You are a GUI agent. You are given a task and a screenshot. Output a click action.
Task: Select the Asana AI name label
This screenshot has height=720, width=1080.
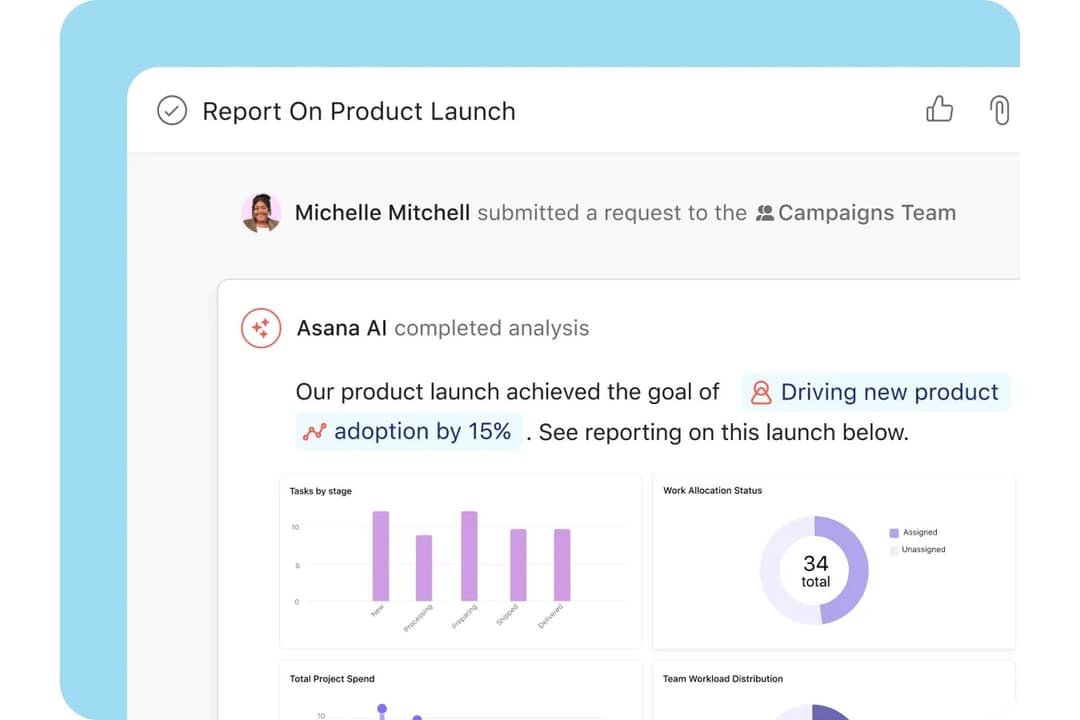[x=342, y=328]
